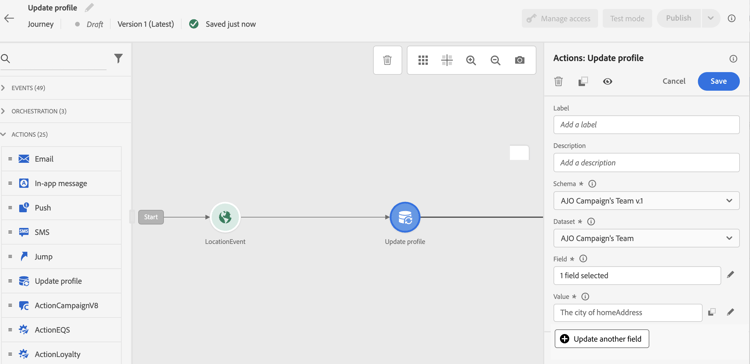Open info icon next to Publish
Screen dimensions: 750x364
click(731, 18)
